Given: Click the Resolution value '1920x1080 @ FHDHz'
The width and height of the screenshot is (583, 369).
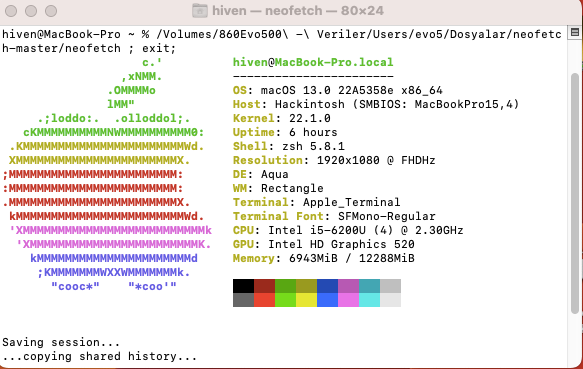Looking at the screenshot, I should pos(376,160).
